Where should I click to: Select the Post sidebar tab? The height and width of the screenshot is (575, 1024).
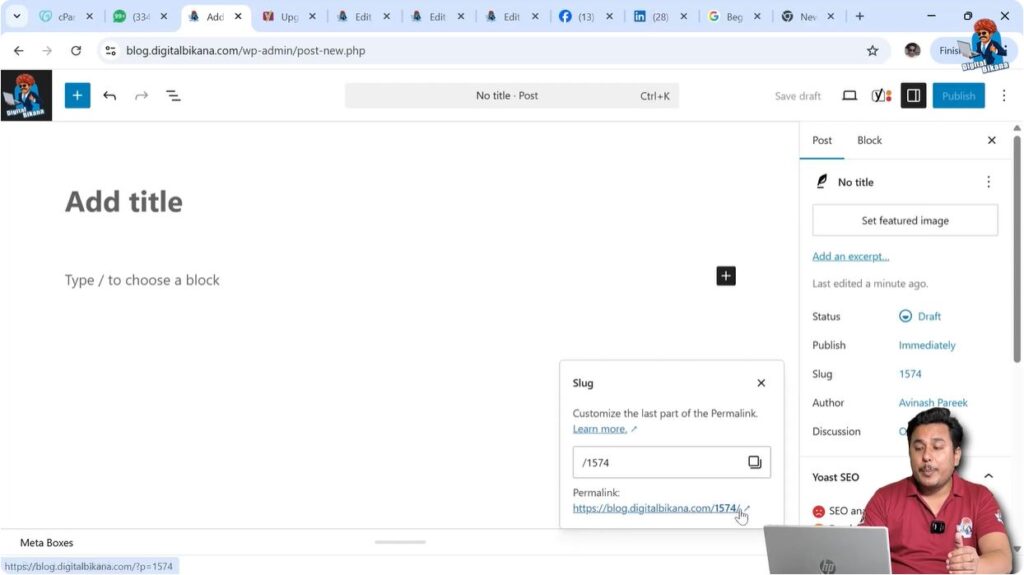822,140
